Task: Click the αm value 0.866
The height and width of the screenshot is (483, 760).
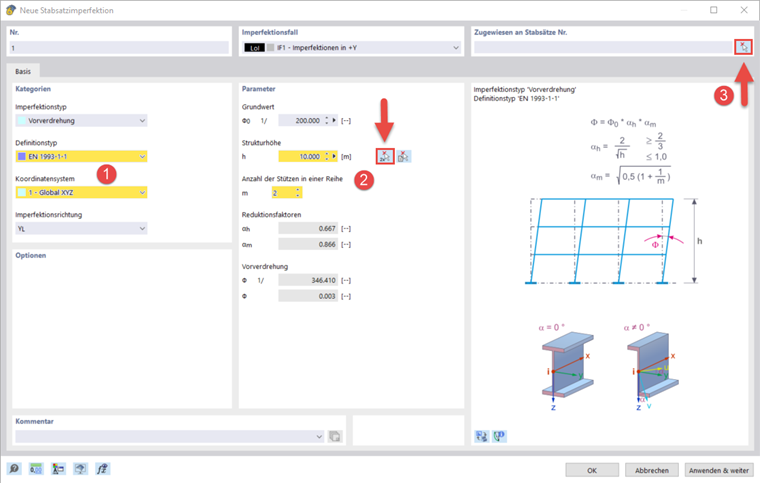Action: 308,244
